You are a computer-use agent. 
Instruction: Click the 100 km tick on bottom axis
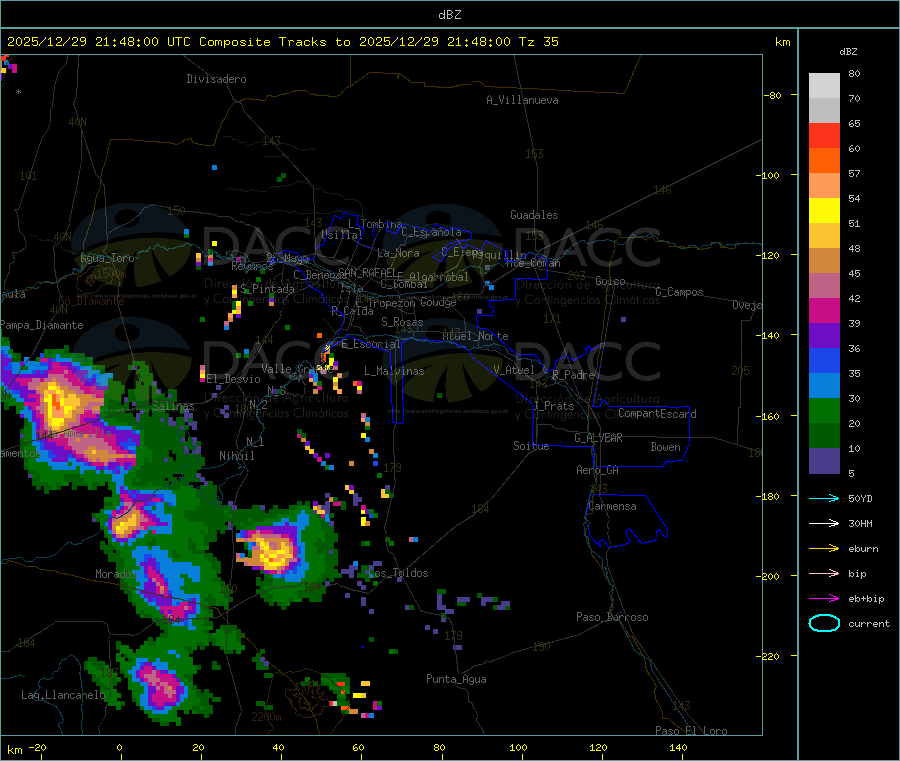coord(518,747)
